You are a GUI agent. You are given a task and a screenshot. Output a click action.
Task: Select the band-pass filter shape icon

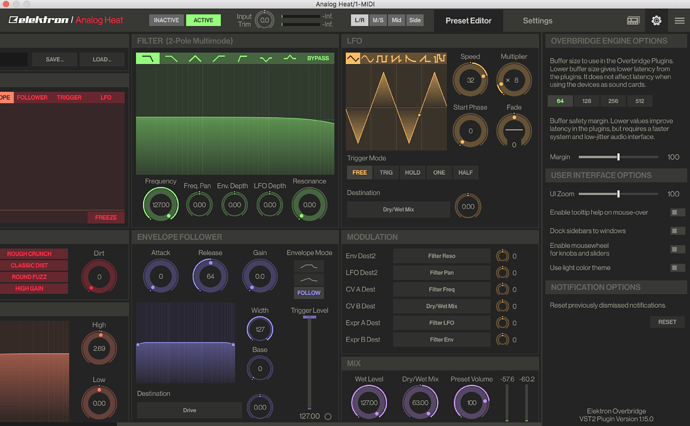point(195,58)
